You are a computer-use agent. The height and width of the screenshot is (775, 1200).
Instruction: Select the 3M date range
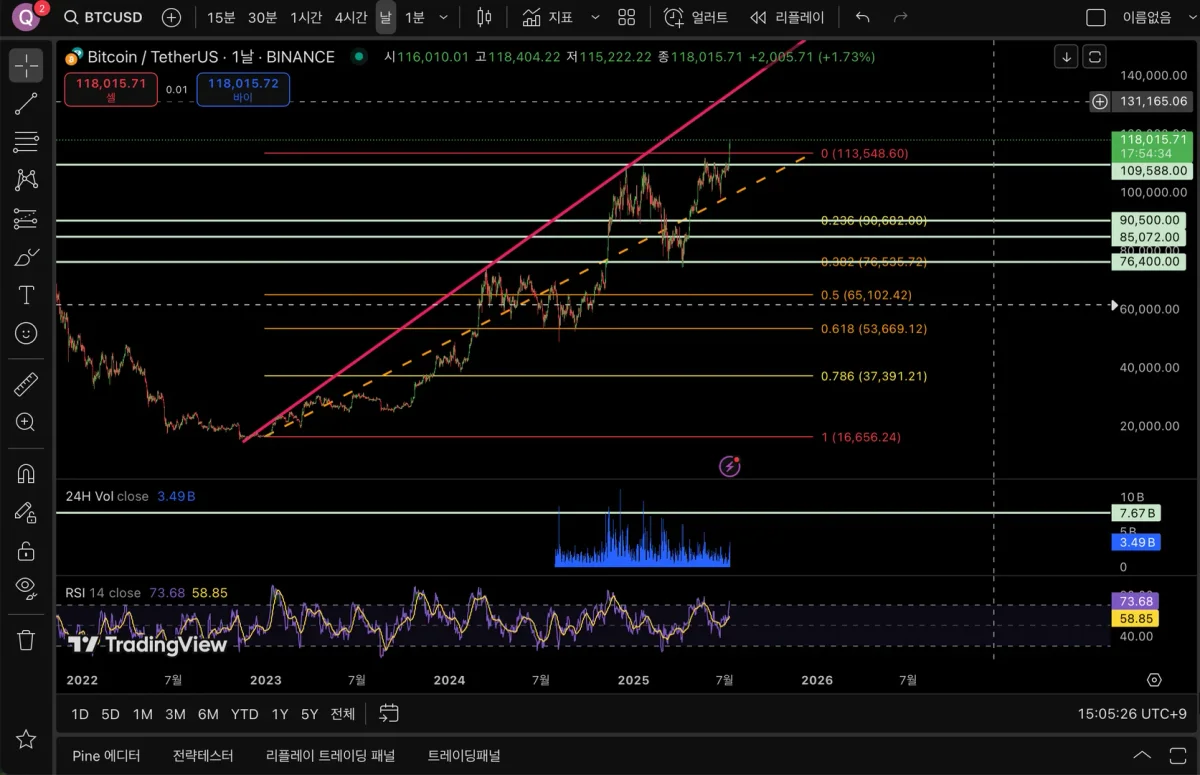point(175,714)
